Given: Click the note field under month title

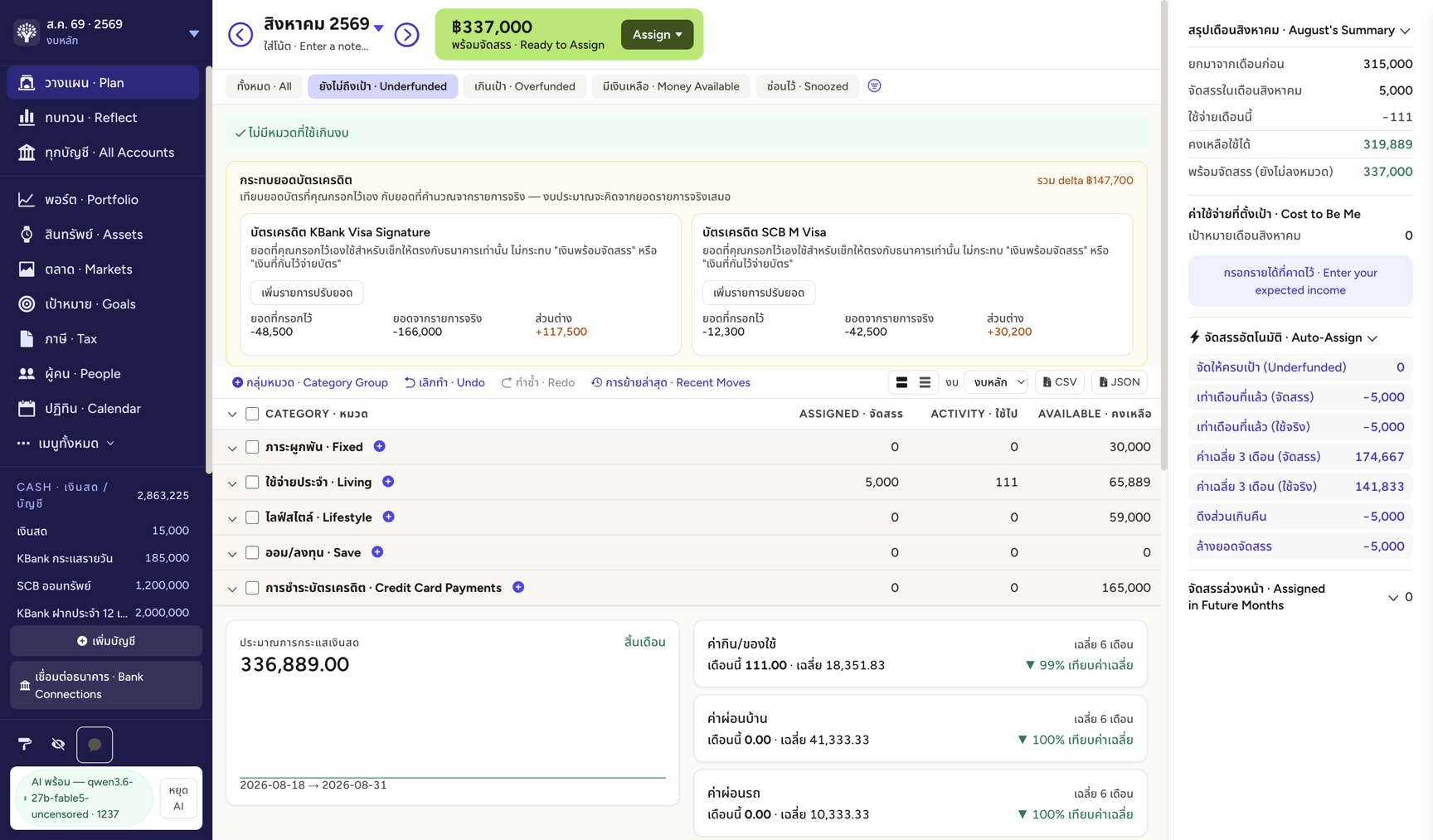Looking at the screenshot, I should click(x=316, y=46).
